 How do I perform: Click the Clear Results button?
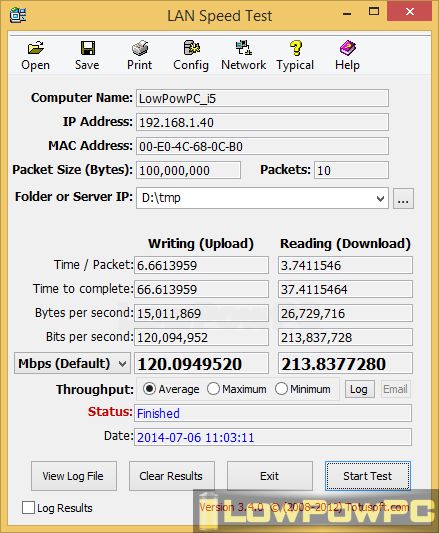(x=171, y=476)
